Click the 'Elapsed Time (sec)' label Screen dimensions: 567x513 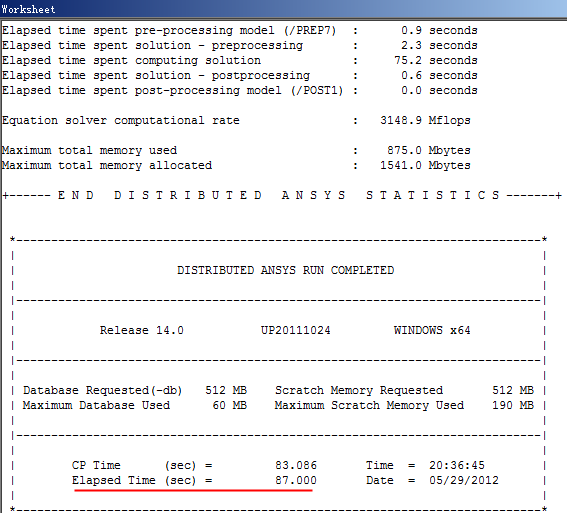[134, 480]
